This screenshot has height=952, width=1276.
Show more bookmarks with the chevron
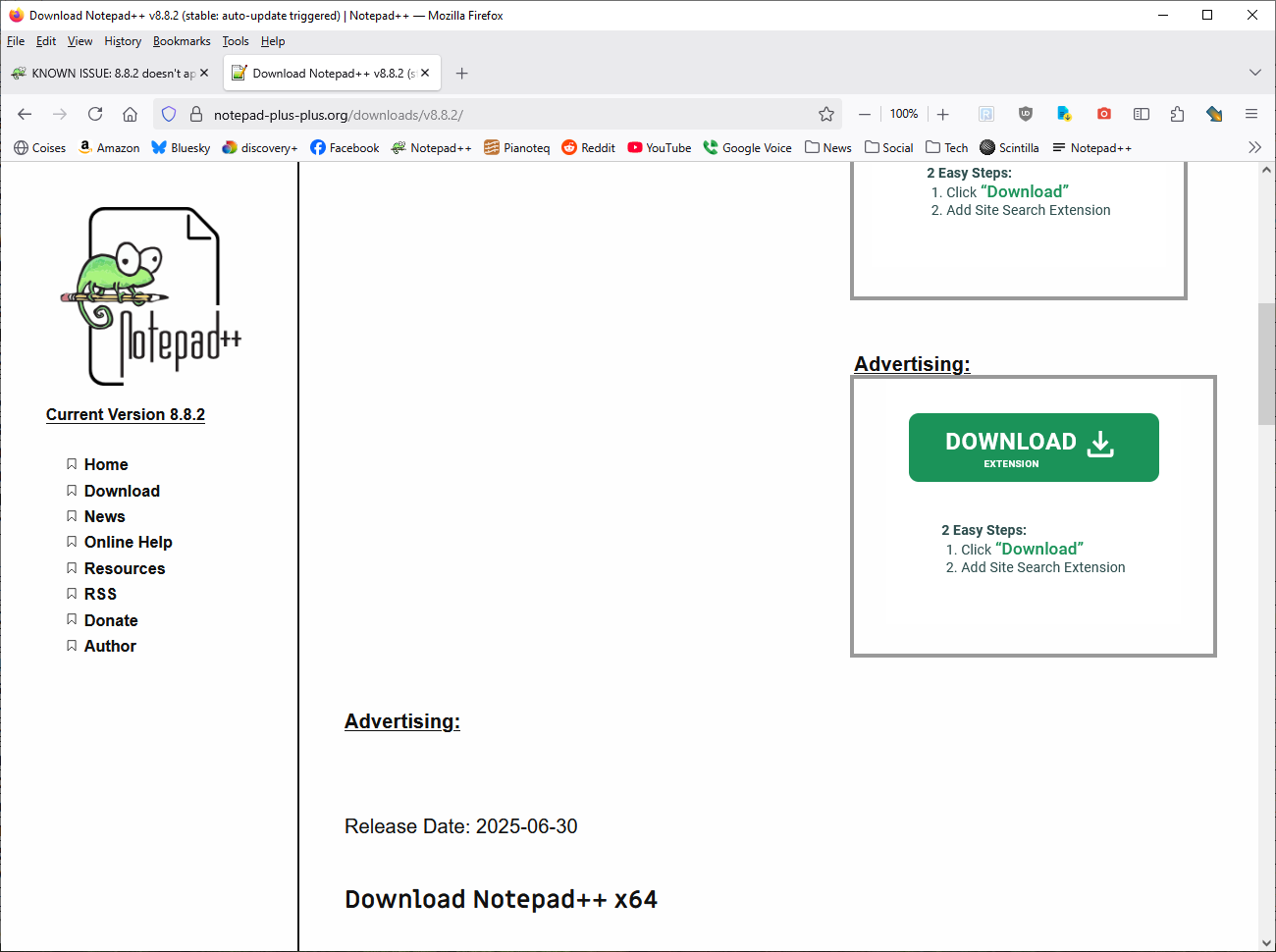[1254, 147]
